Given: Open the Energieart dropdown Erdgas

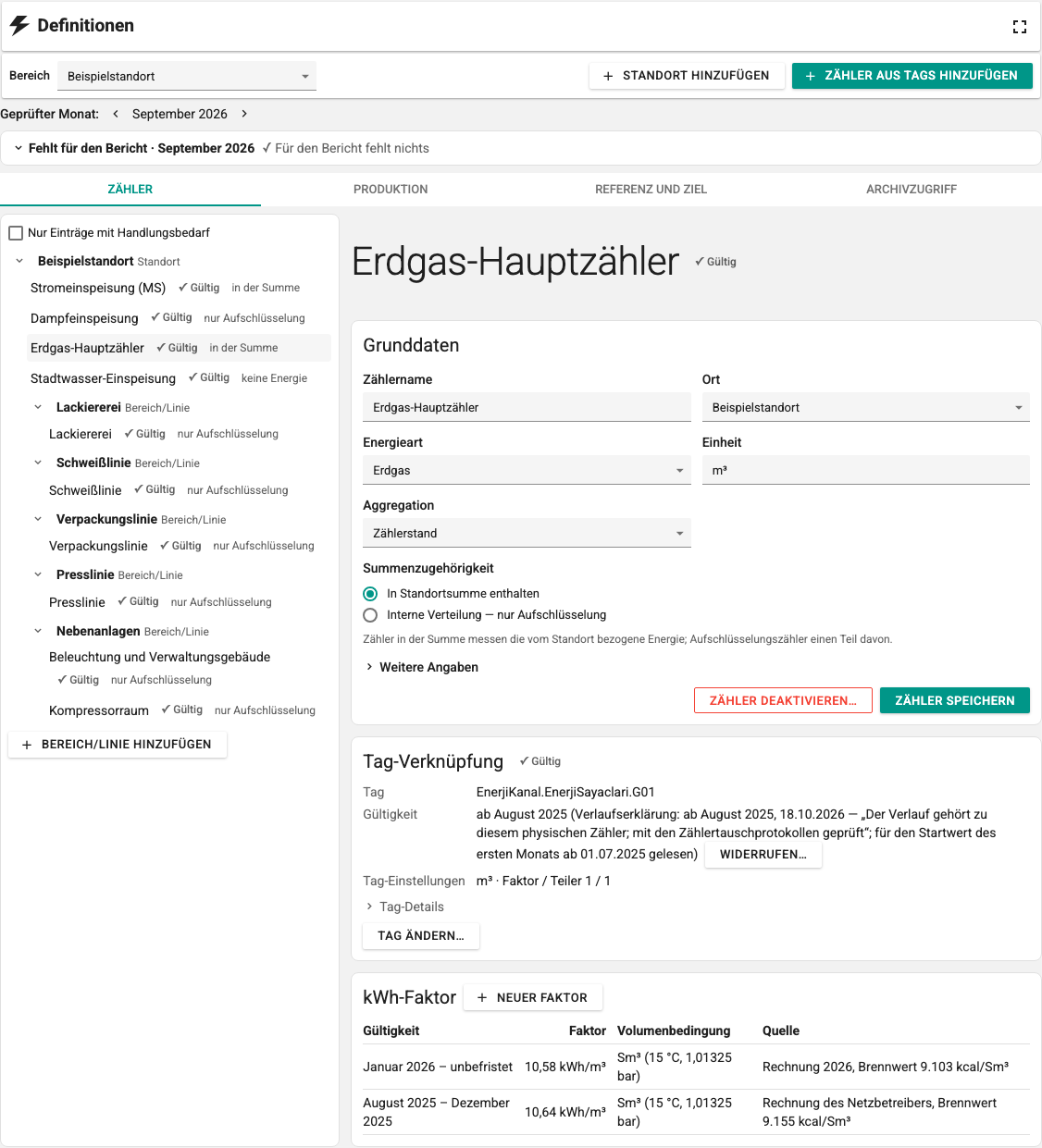Looking at the screenshot, I should click(x=527, y=470).
